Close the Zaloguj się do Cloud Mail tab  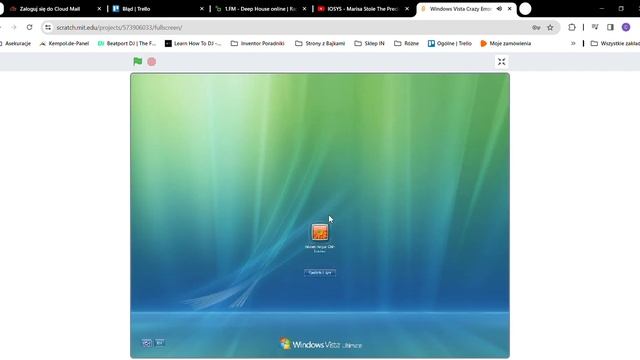pos(99,9)
